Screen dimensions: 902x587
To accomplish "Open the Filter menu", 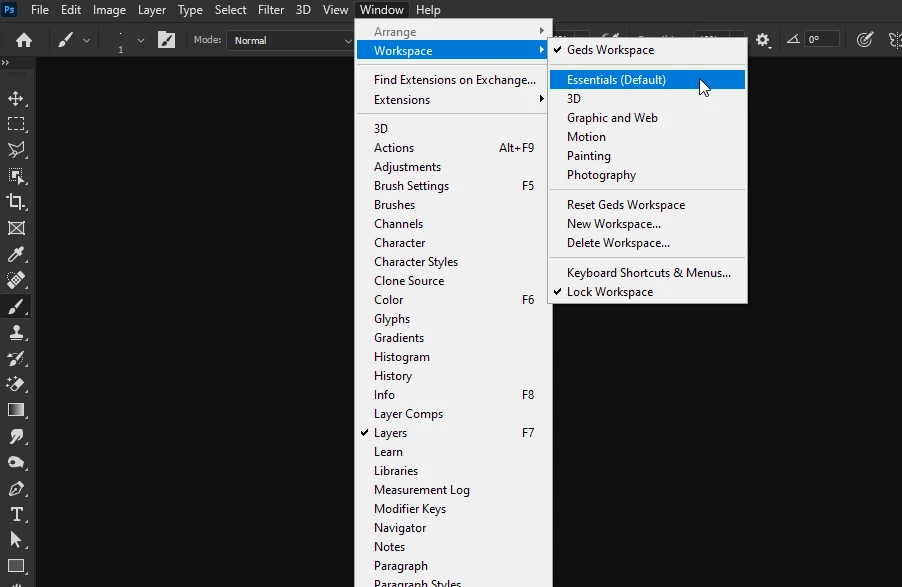I will point(270,10).
